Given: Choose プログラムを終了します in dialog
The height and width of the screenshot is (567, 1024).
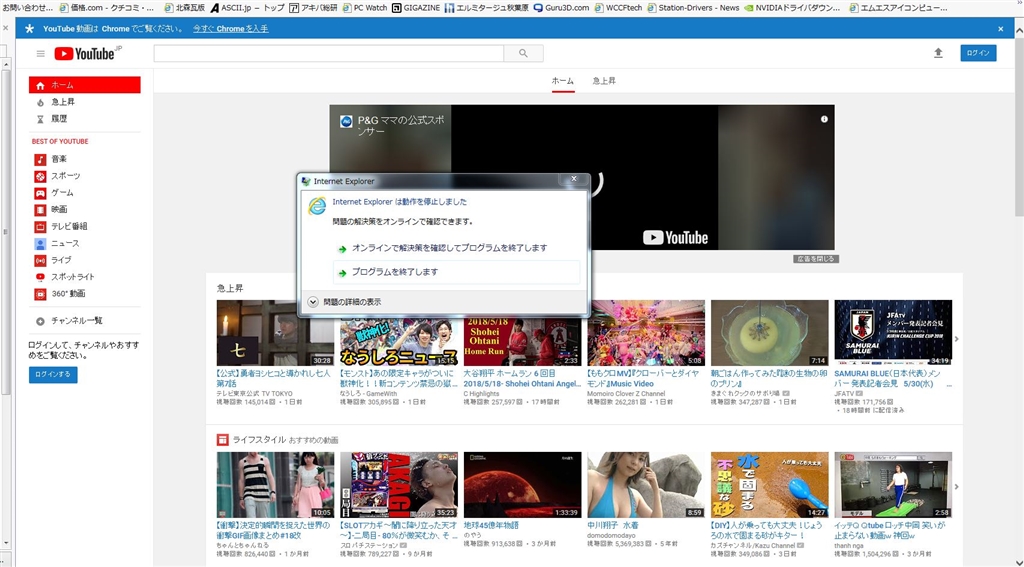Looking at the screenshot, I should pyautogui.click(x=395, y=272).
